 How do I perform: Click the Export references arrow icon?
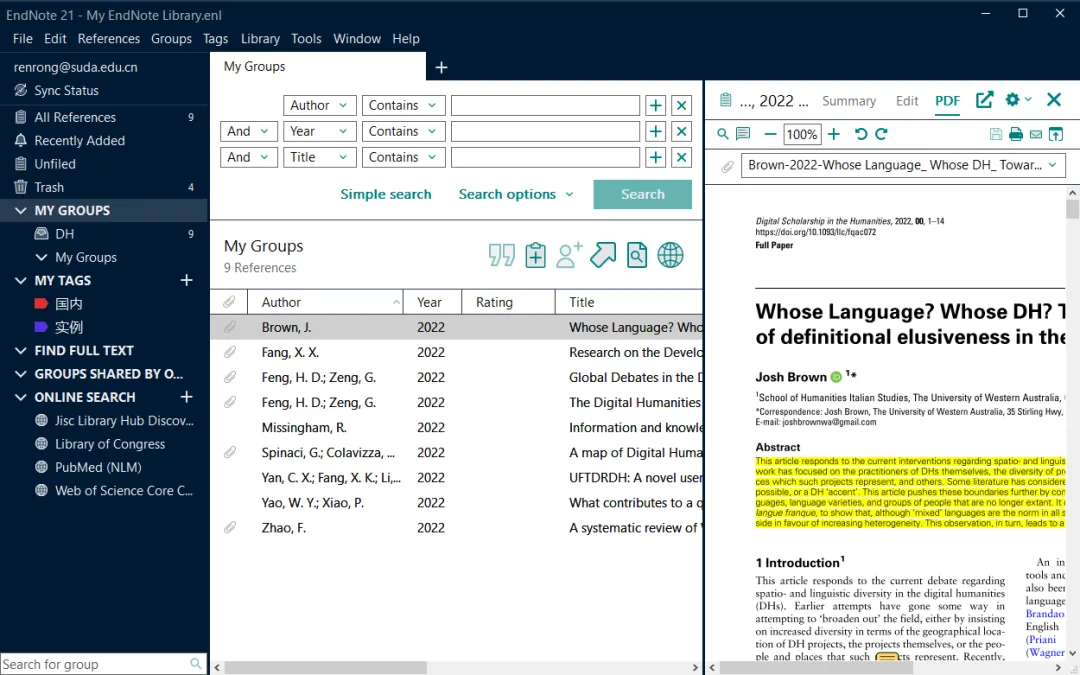coord(603,255)
